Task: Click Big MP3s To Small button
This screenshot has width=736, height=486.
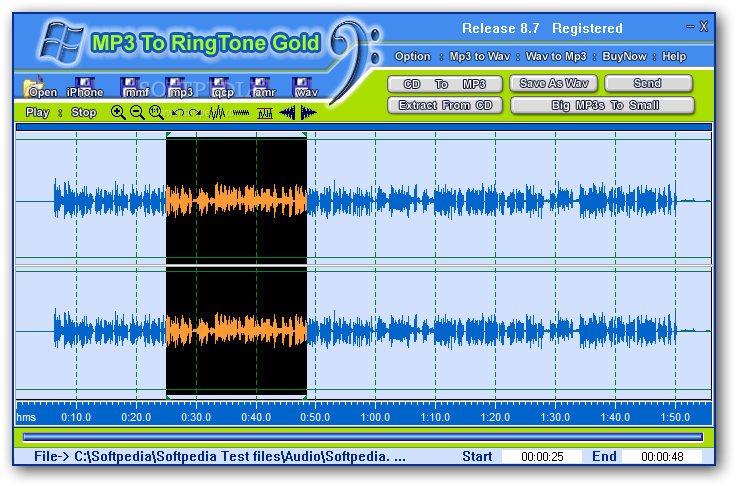Action: pyautogui.click(x=602, y=105)
